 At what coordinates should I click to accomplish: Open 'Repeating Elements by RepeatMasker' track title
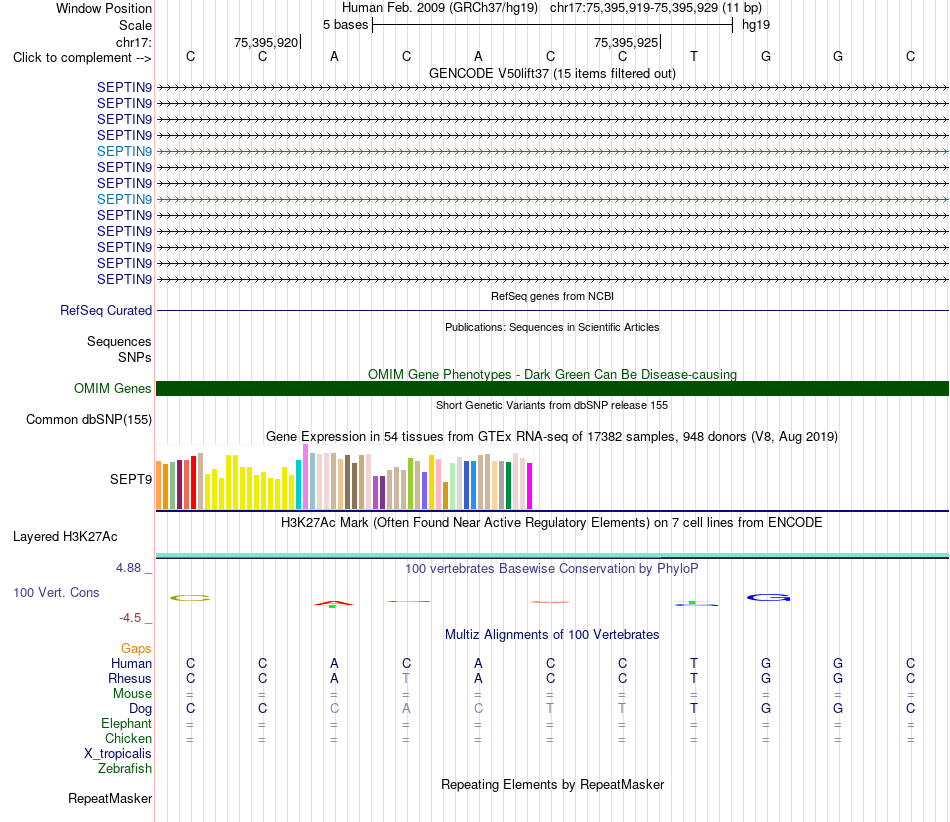pos(552,784)
